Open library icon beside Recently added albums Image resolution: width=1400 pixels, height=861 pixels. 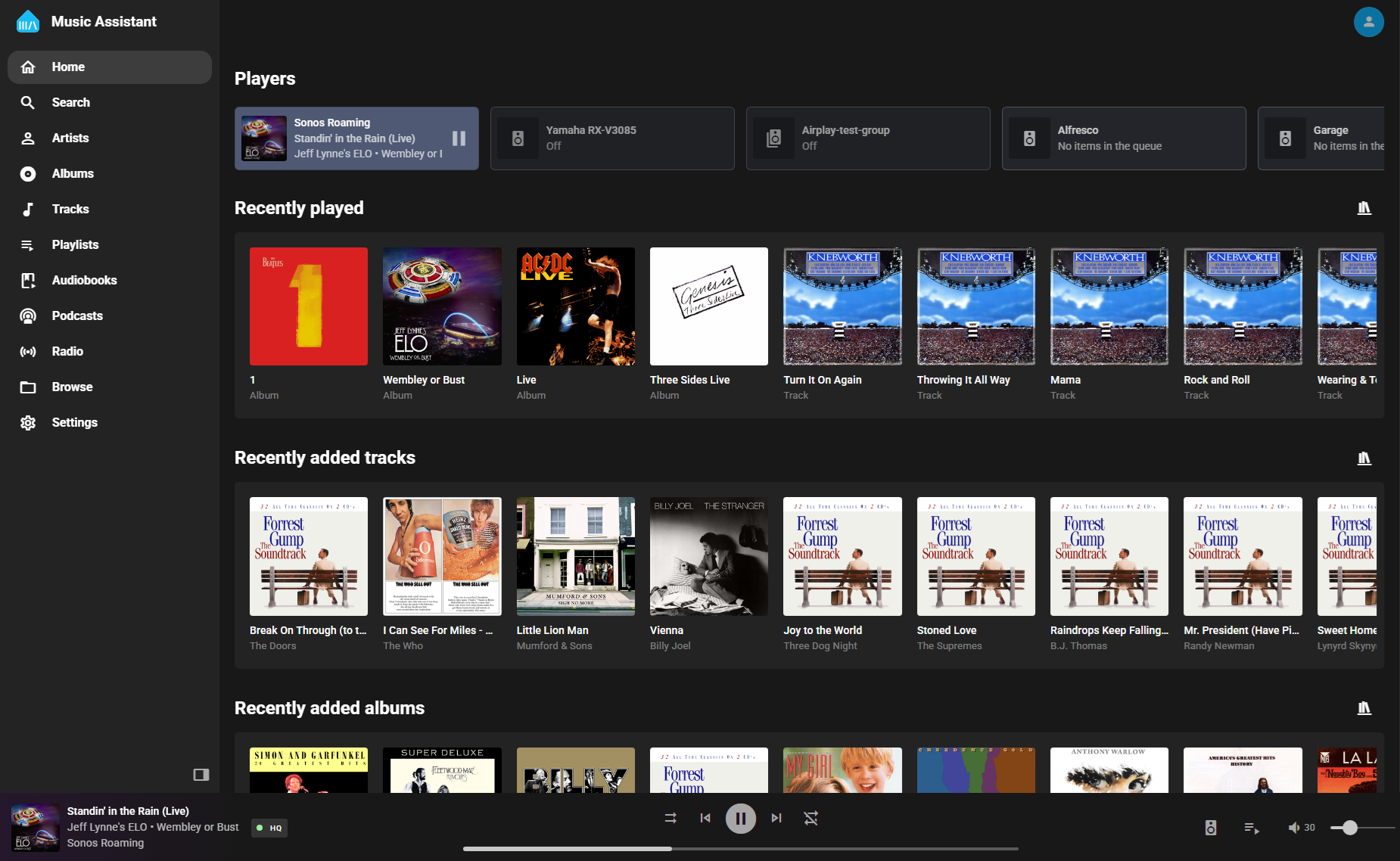click(1364, 708)
